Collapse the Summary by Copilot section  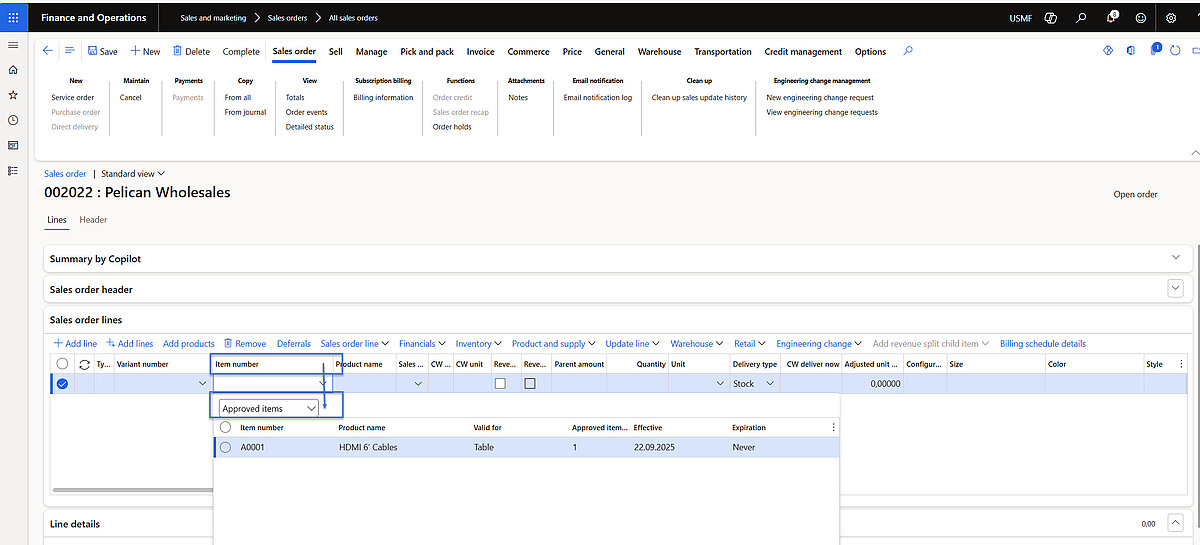point(1176,258)
